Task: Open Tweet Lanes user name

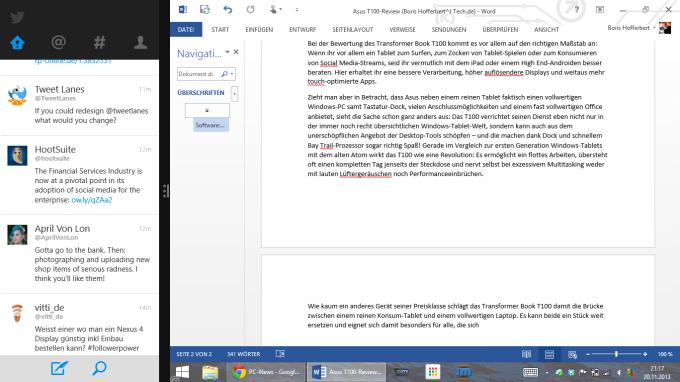Action: (x=59, y=89)
